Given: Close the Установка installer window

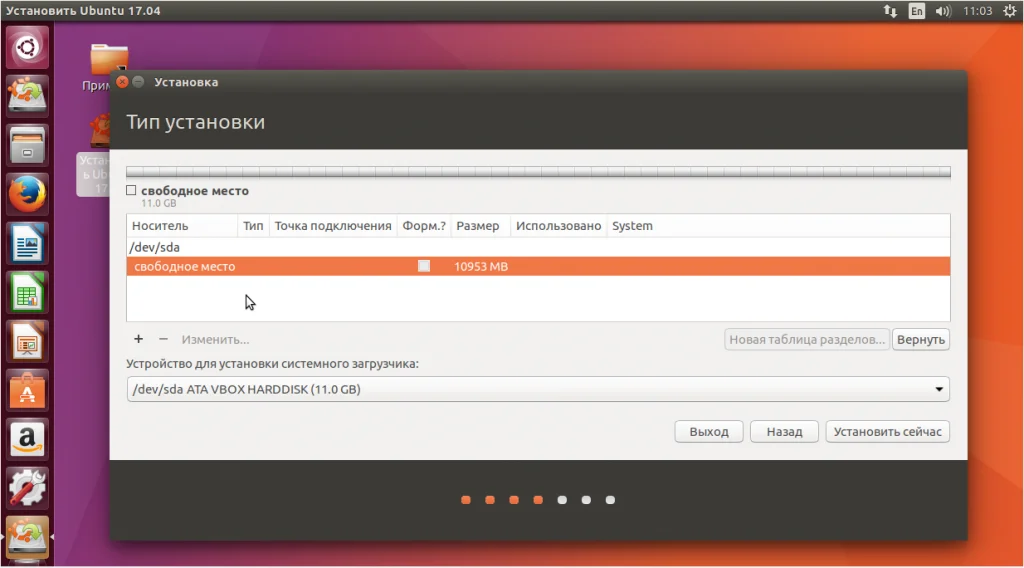Looking at the screenshot, I should [x=122, y=82].
